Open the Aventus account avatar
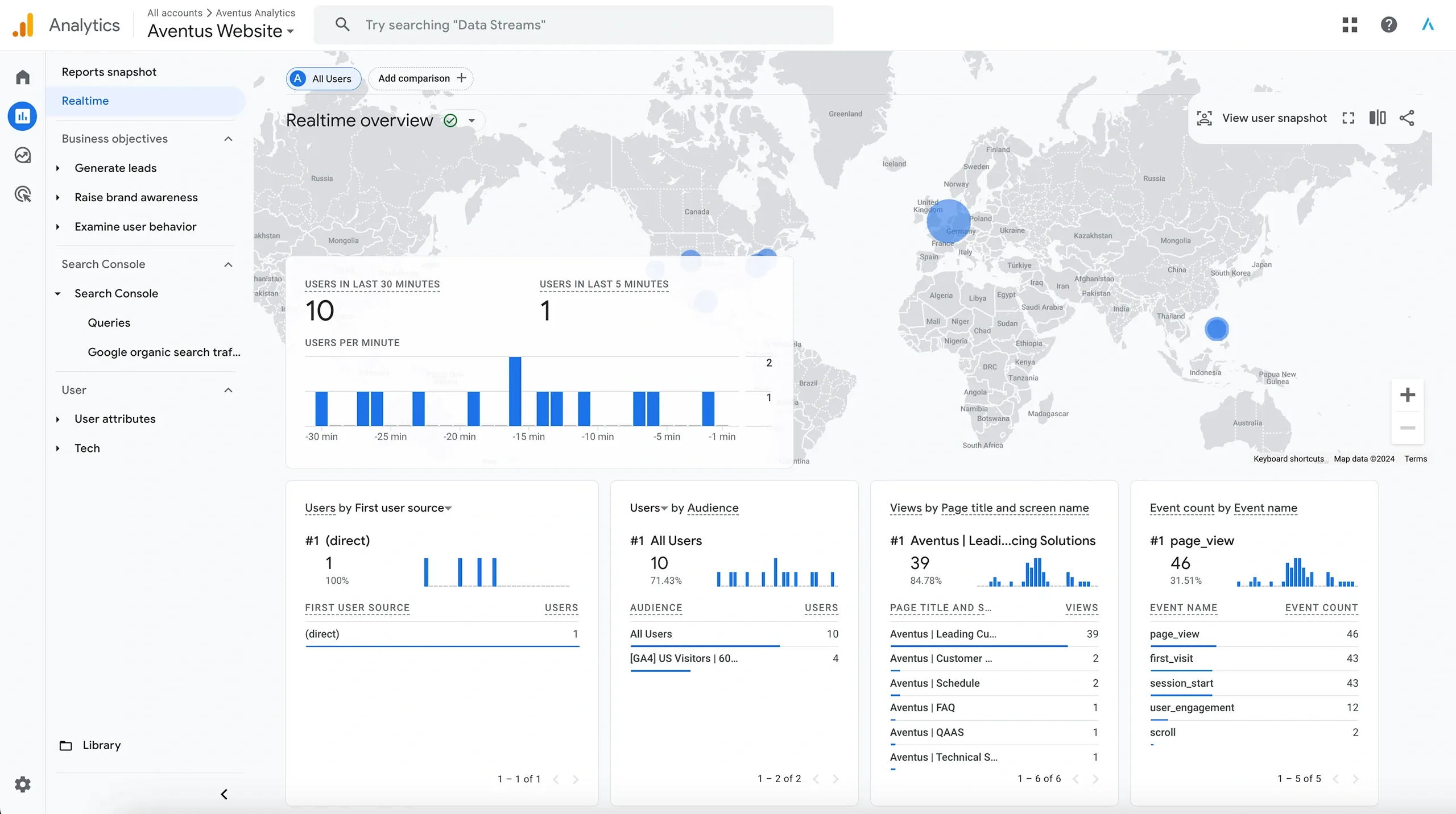1456x814 pixels. (x=1428, y=24)
